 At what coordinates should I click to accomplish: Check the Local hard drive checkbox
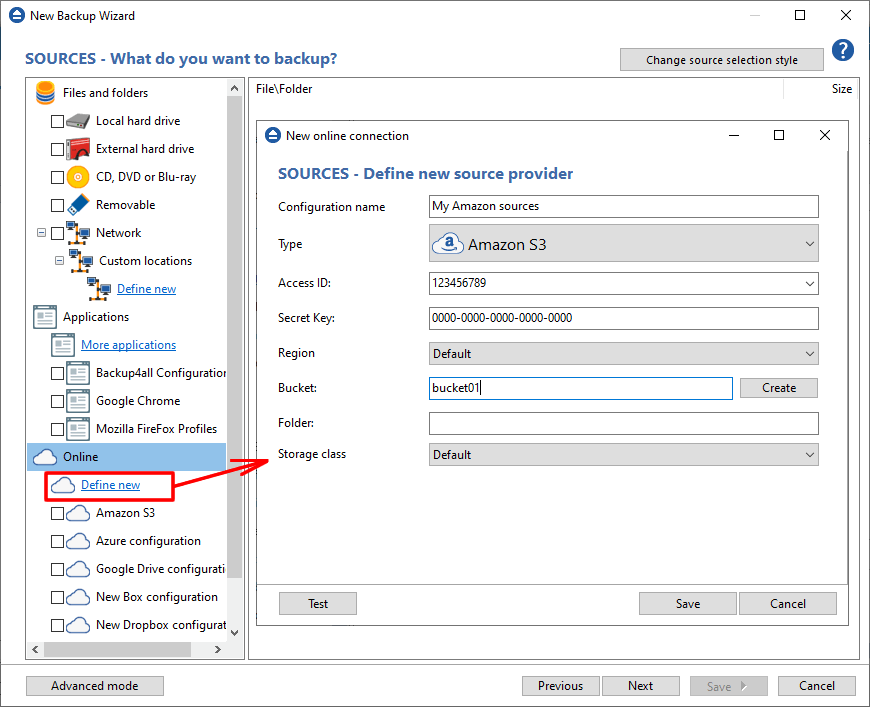(x=57, y=121)
